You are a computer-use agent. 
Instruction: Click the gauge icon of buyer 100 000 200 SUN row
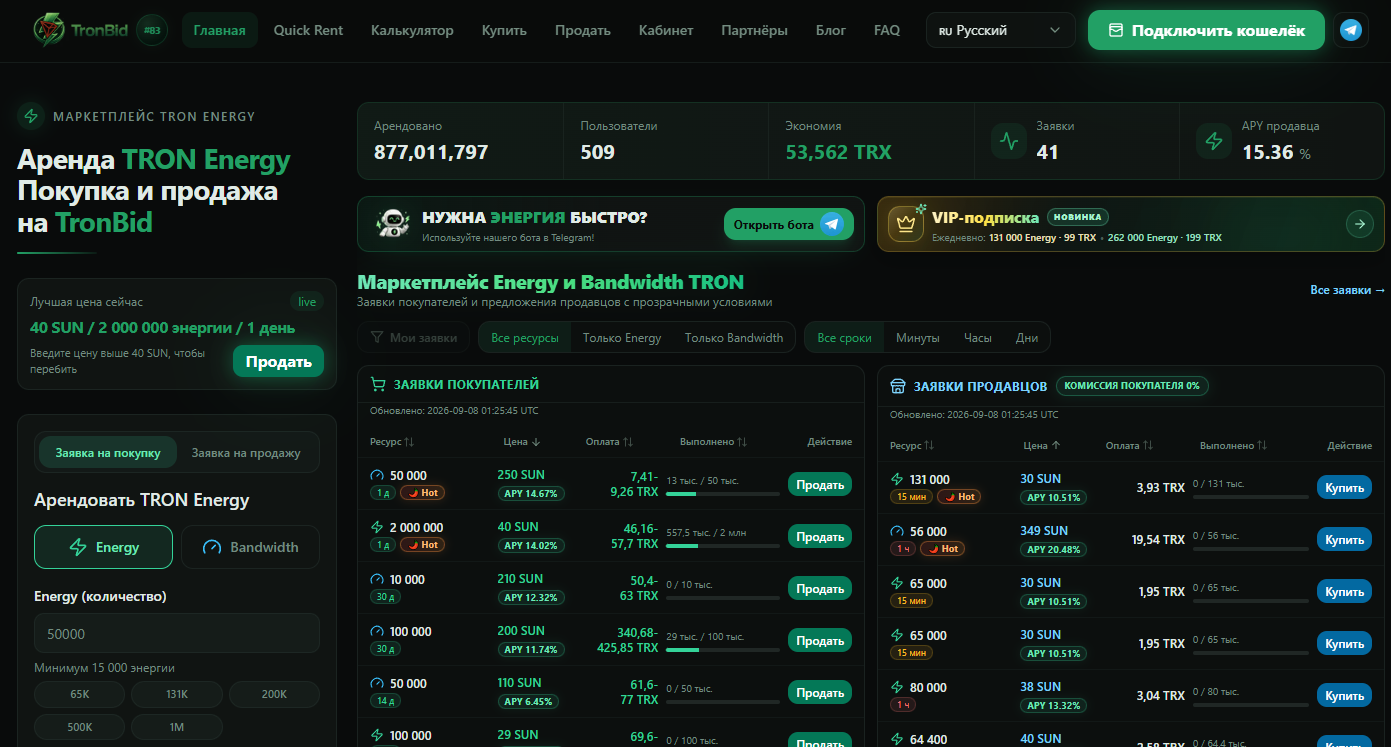click(377, 631)
